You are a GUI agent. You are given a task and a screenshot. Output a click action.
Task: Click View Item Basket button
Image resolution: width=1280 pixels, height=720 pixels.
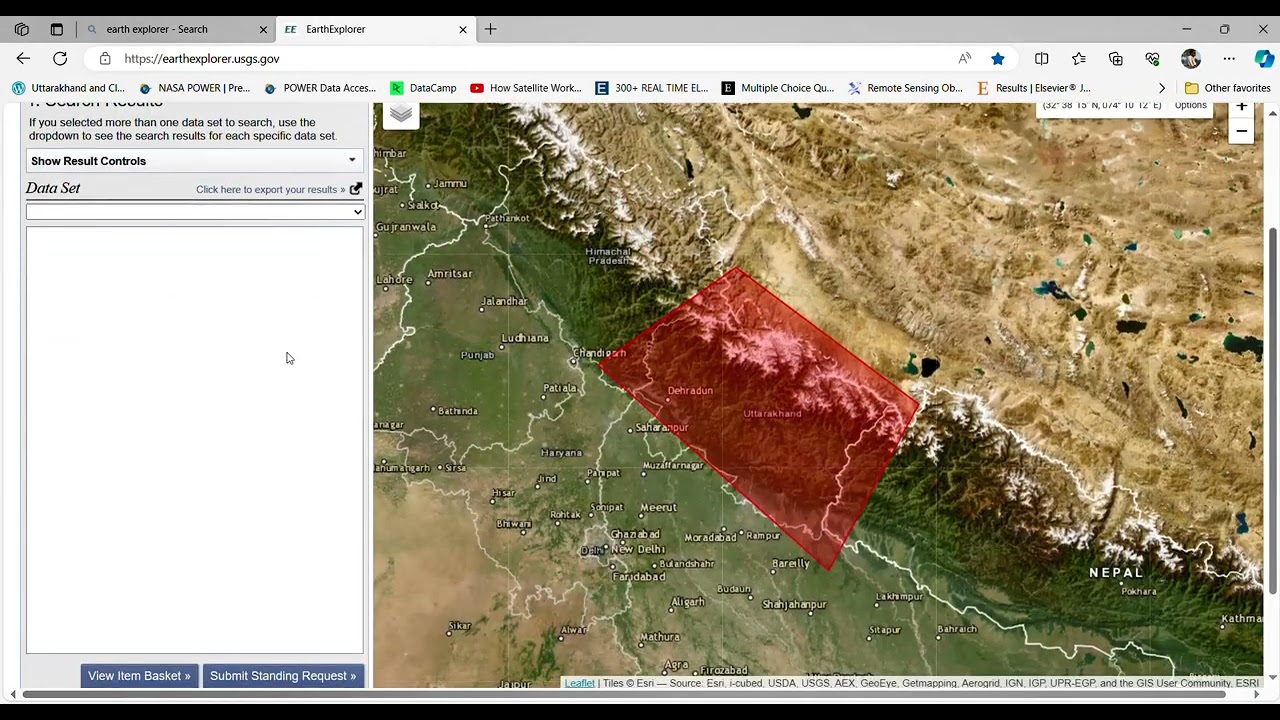pos(139,676)
